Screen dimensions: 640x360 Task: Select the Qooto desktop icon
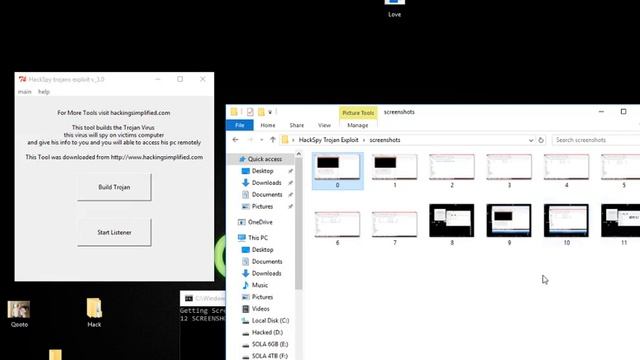[x=19, y=314]
